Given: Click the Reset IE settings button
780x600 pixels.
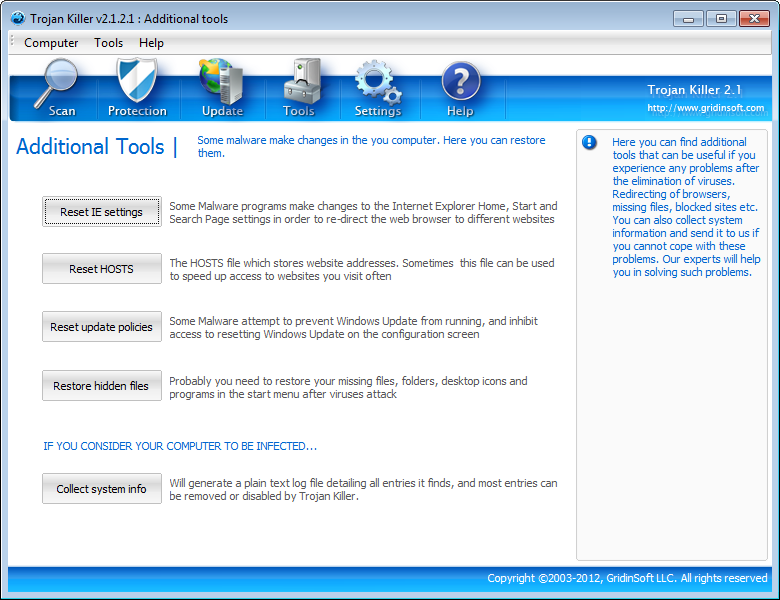Looking at the screenshot, I should 102,211.
